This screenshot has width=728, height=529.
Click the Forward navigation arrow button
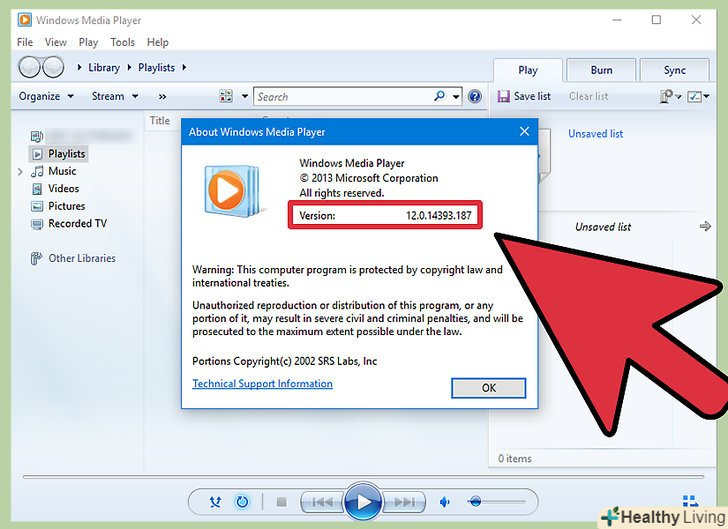click(x=53, y=67)
